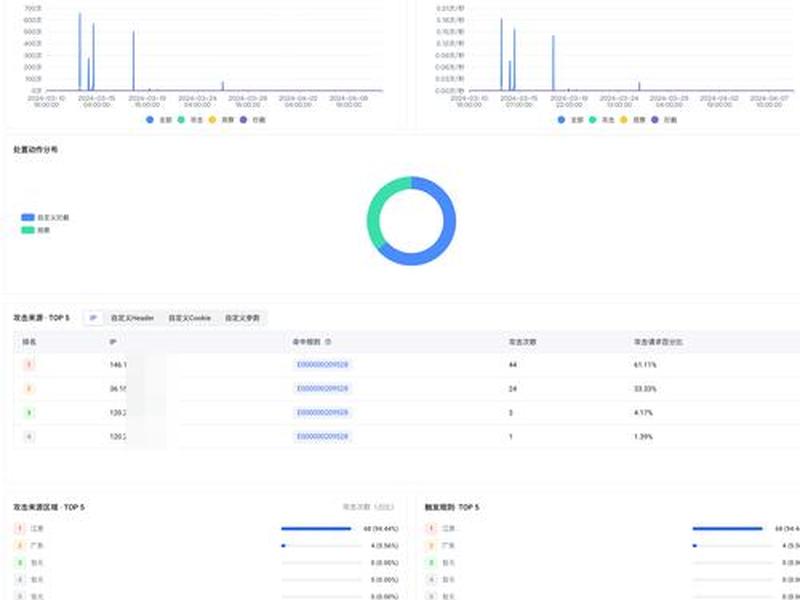Toggle yellow legend dot in left chart
The image size is (800, 600).
pyautogui.click(x=212, y=119)
